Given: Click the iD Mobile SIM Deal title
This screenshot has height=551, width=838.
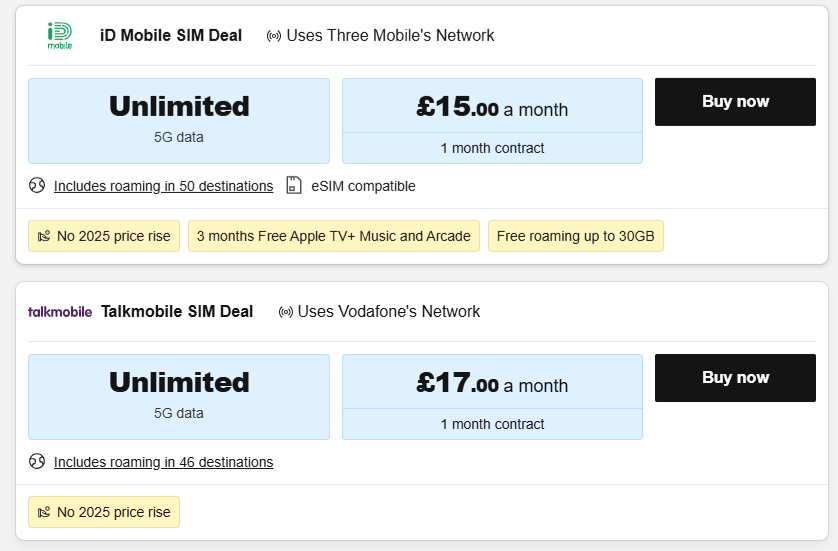Looking at the screenshot, I should pos(171,36).
